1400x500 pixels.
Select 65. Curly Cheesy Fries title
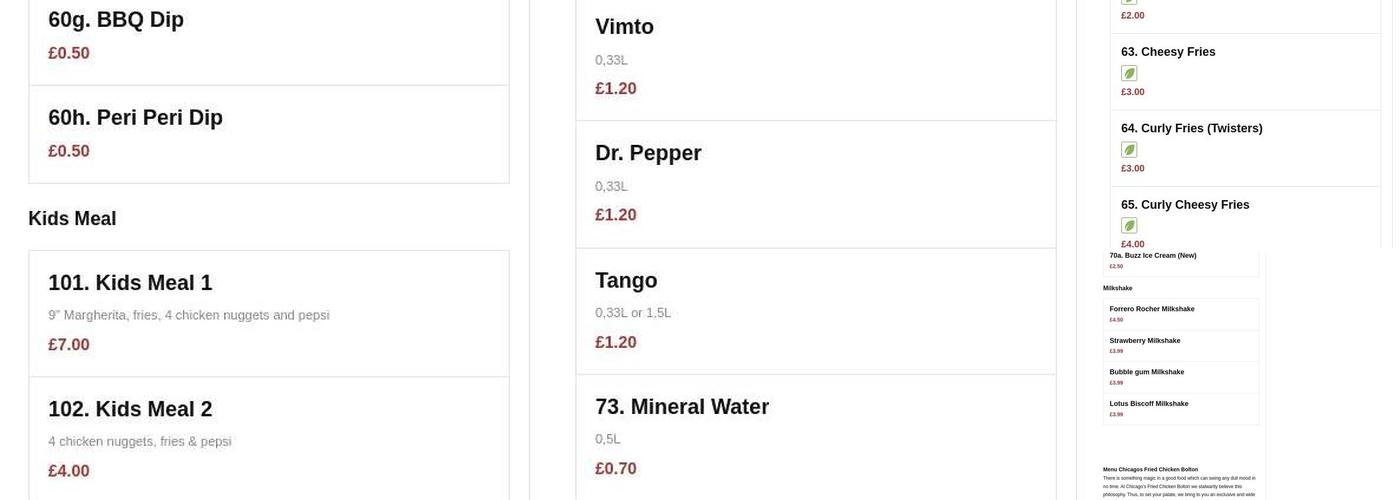pyautogui.click(x=1185, y=205)
